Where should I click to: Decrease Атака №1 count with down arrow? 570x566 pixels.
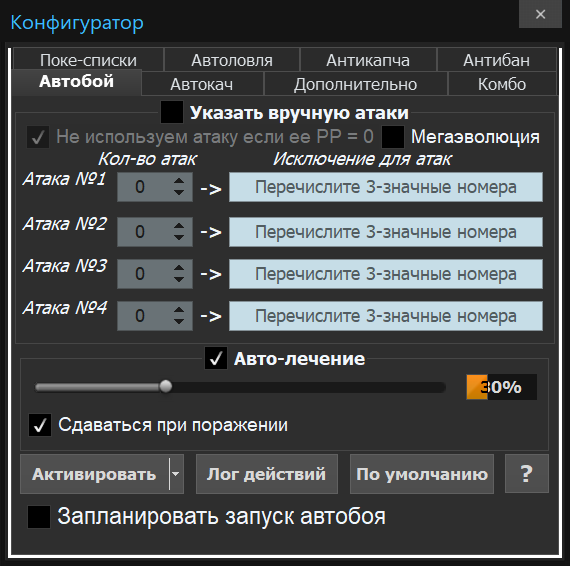point(179,193)
